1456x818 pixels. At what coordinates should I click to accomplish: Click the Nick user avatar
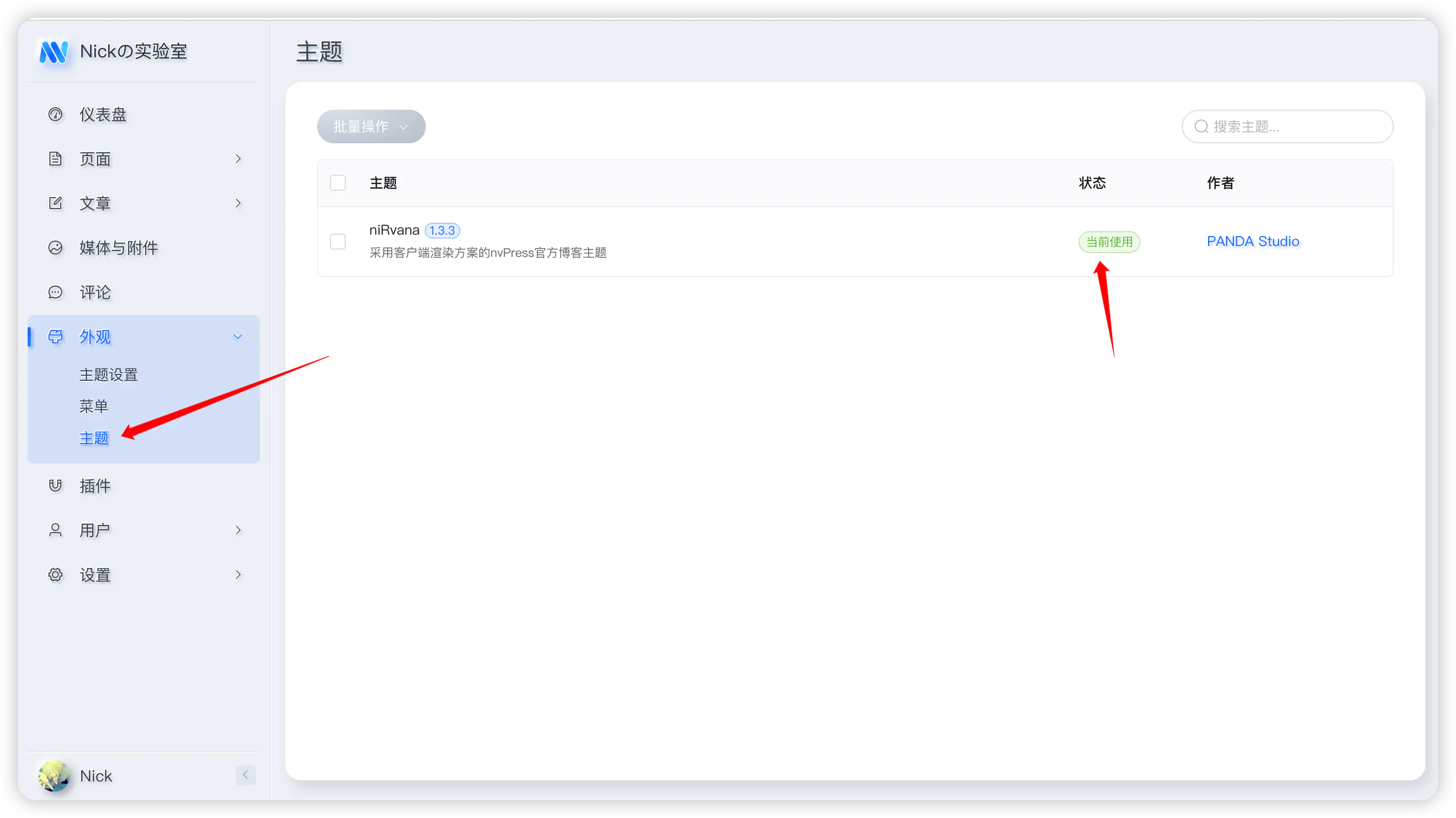54,776
